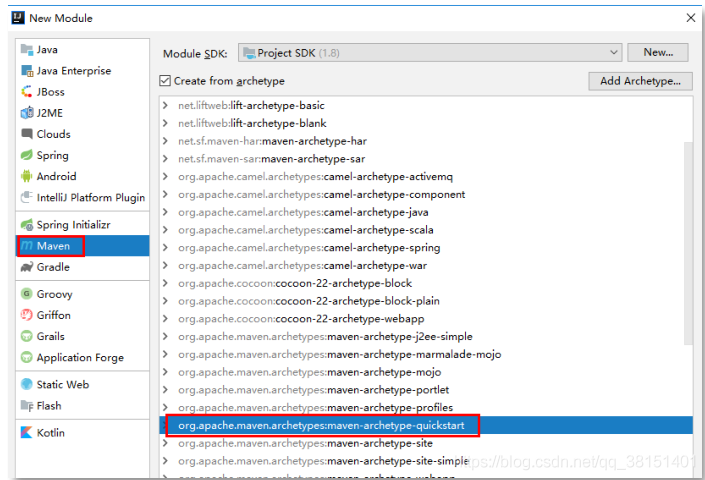Choose the Java Enterprise icon
705x480 pixels.
tap(27, 71)
